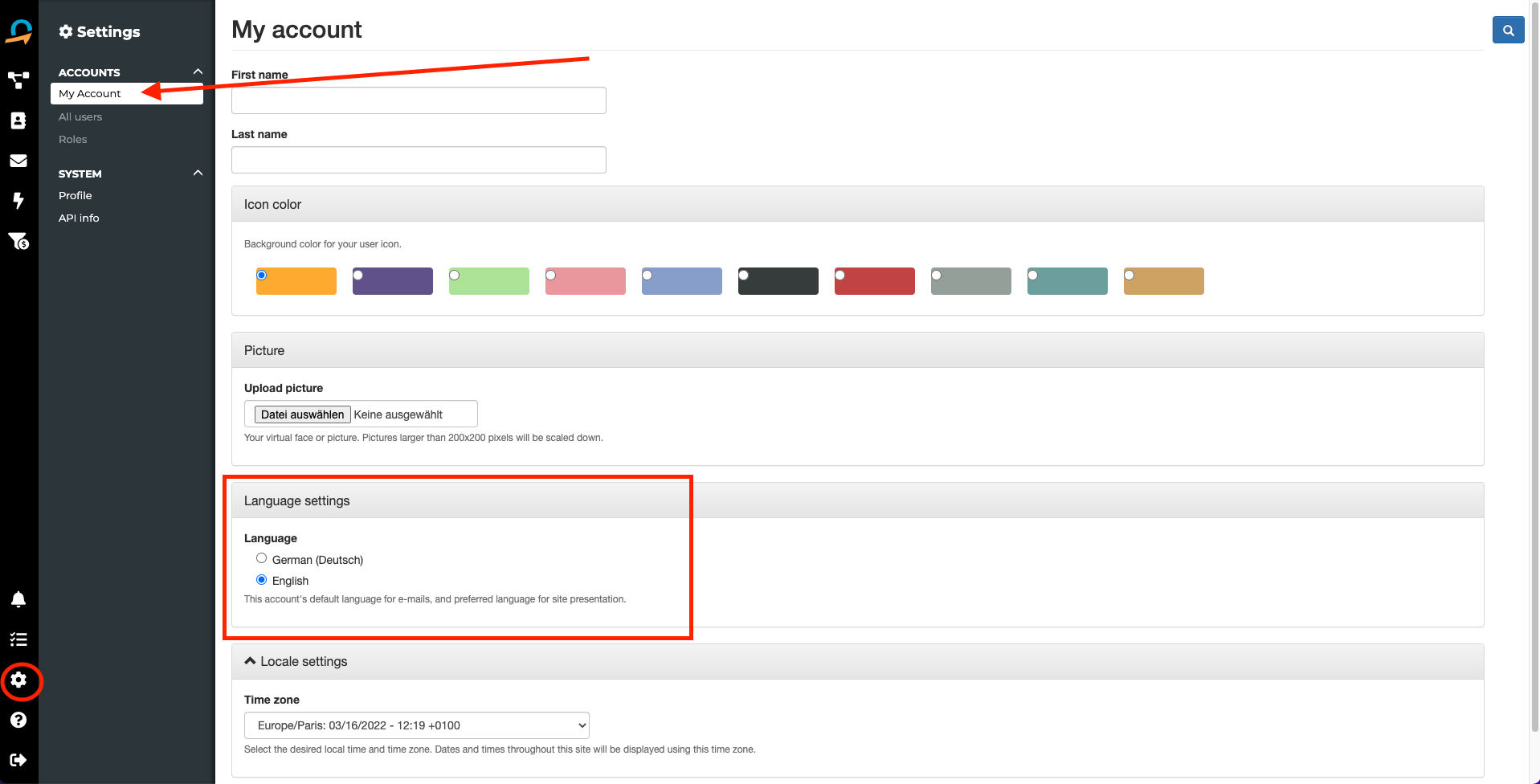Collapse the Locale settings panel

[251, 661]
